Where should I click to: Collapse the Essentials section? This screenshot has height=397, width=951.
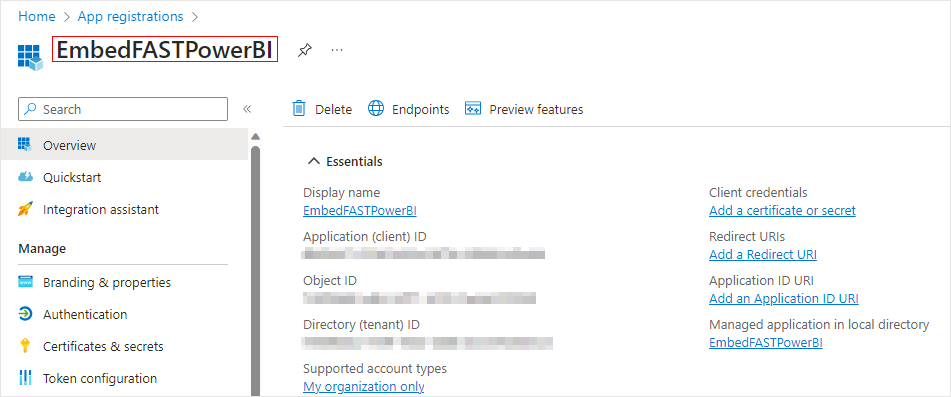314,161
